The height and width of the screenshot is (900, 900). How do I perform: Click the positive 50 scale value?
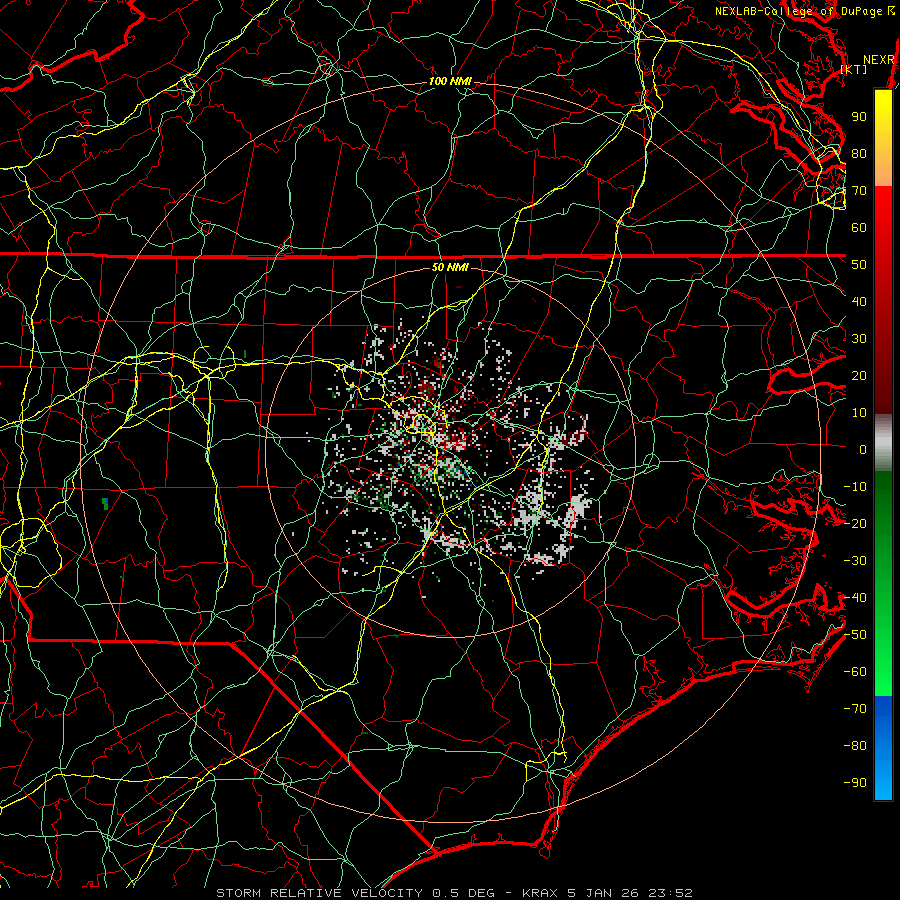point(859,265)
